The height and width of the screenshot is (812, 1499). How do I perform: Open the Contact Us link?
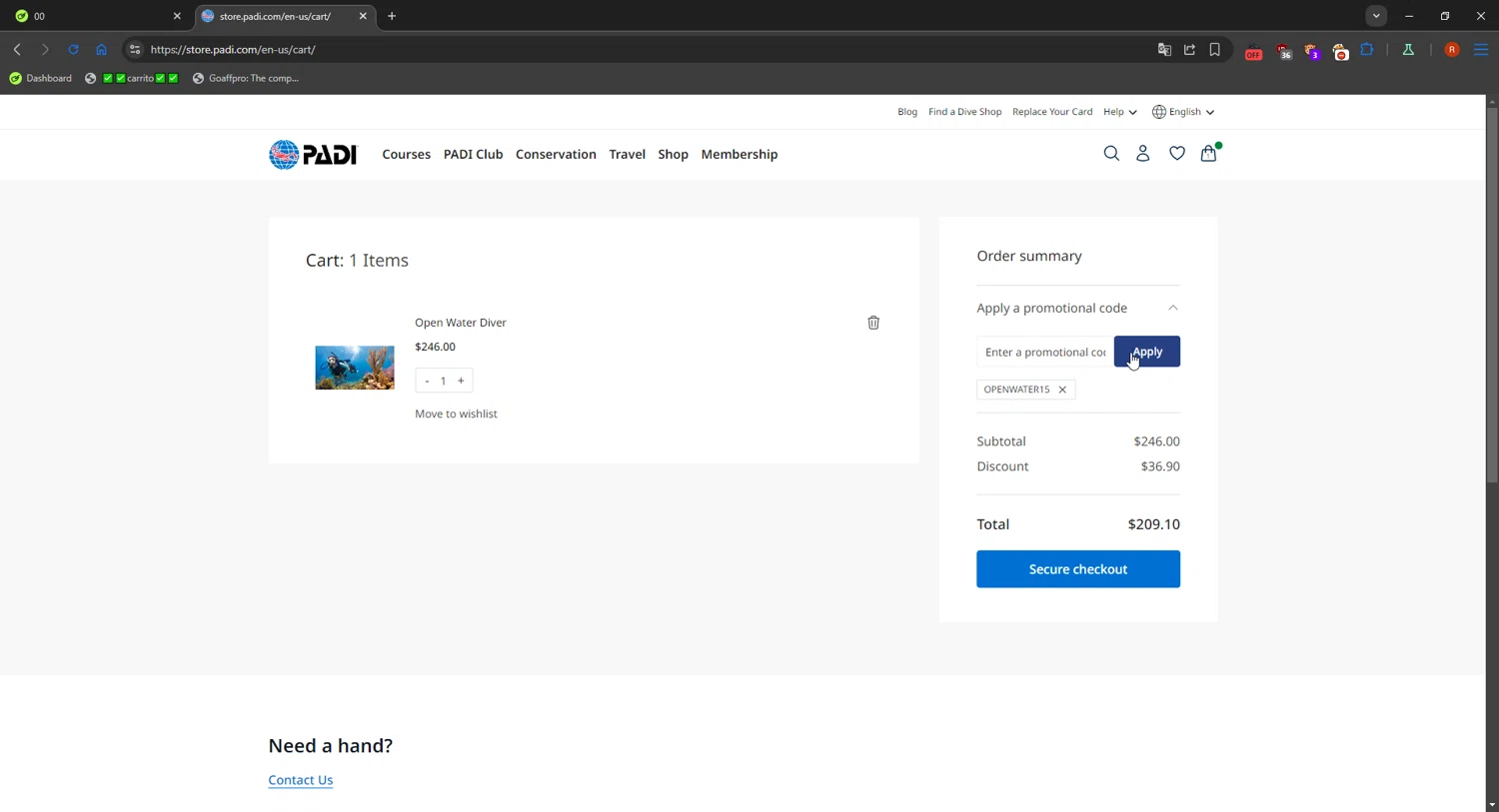pos(300,780)
